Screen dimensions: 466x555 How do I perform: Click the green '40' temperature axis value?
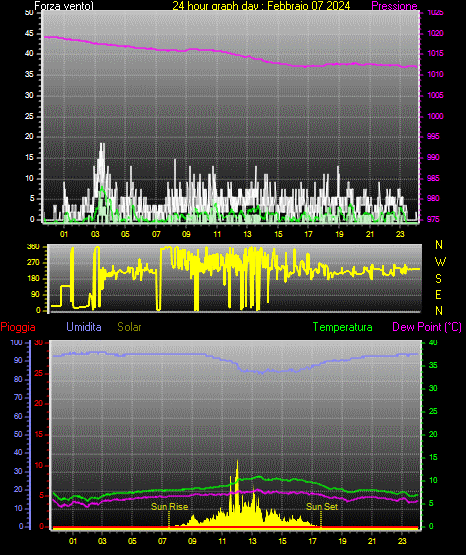coord(433,342)
